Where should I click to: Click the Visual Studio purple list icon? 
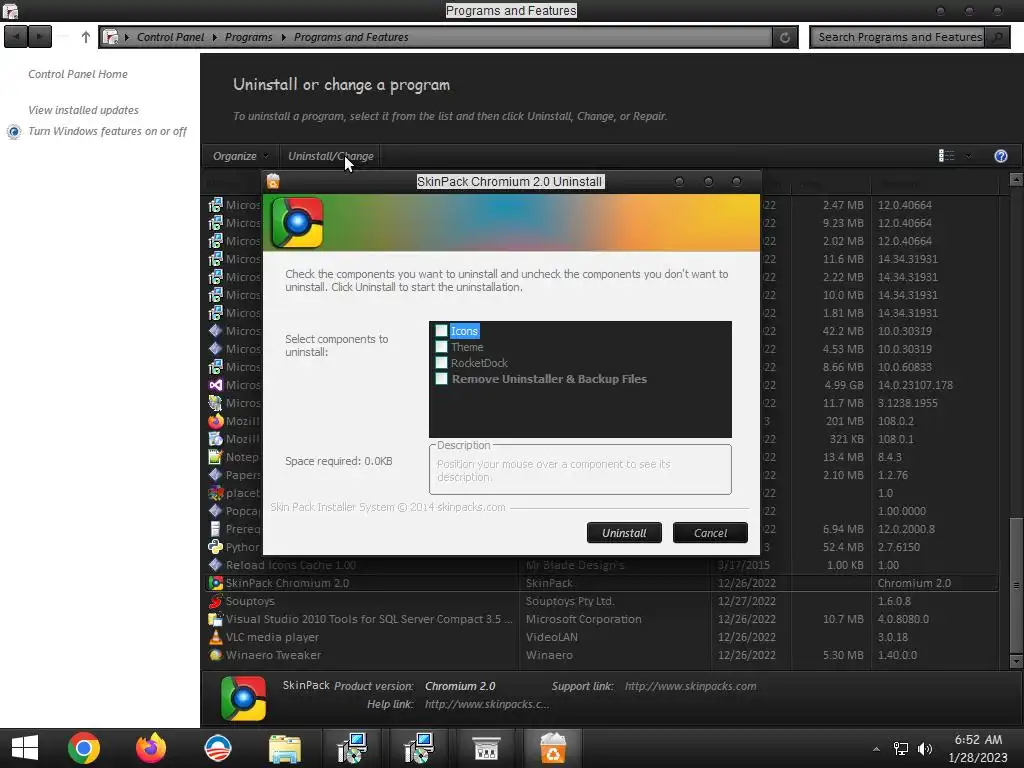click(x=216, y=385)
